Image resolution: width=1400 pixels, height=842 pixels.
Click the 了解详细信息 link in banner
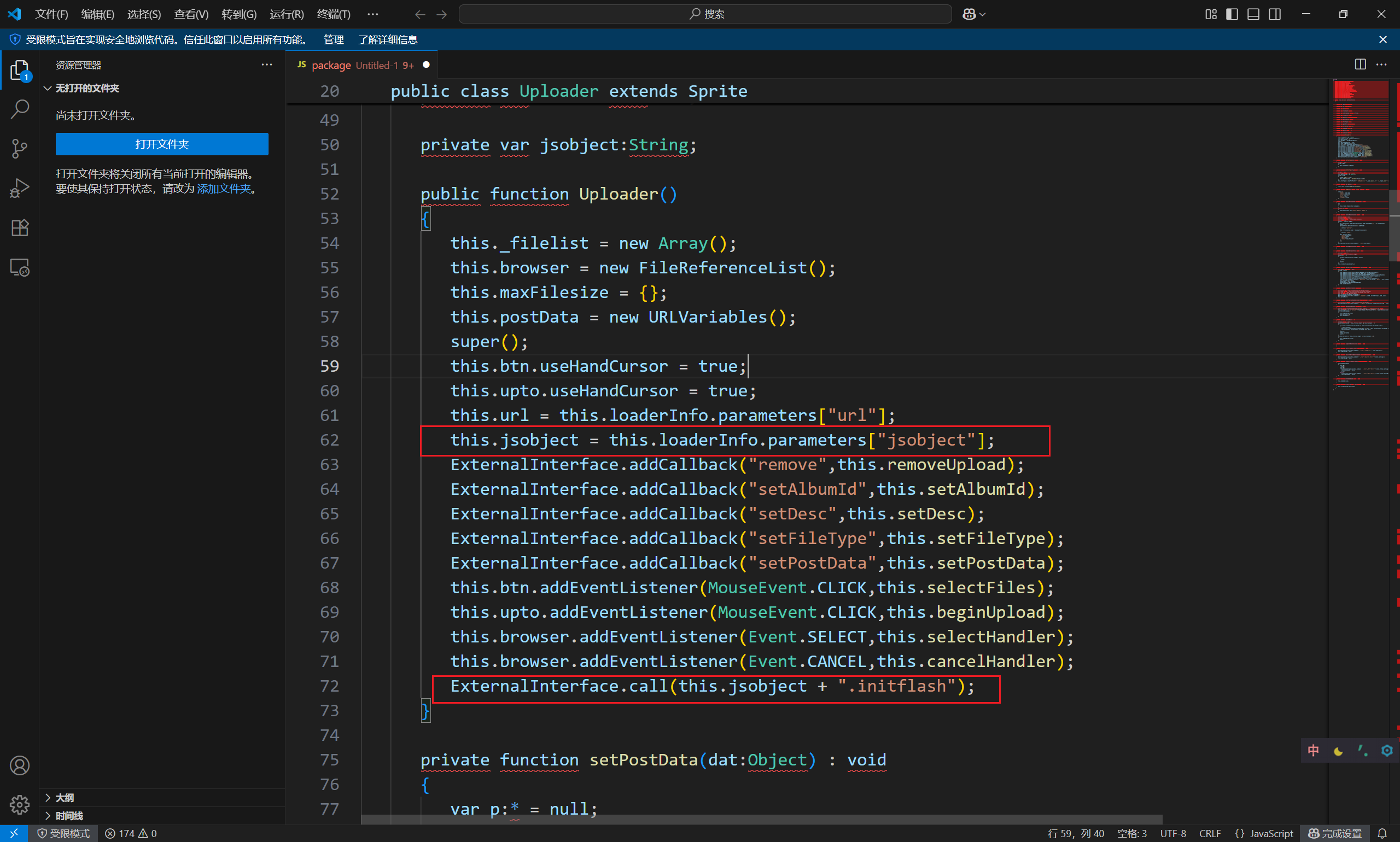(388, 40)
